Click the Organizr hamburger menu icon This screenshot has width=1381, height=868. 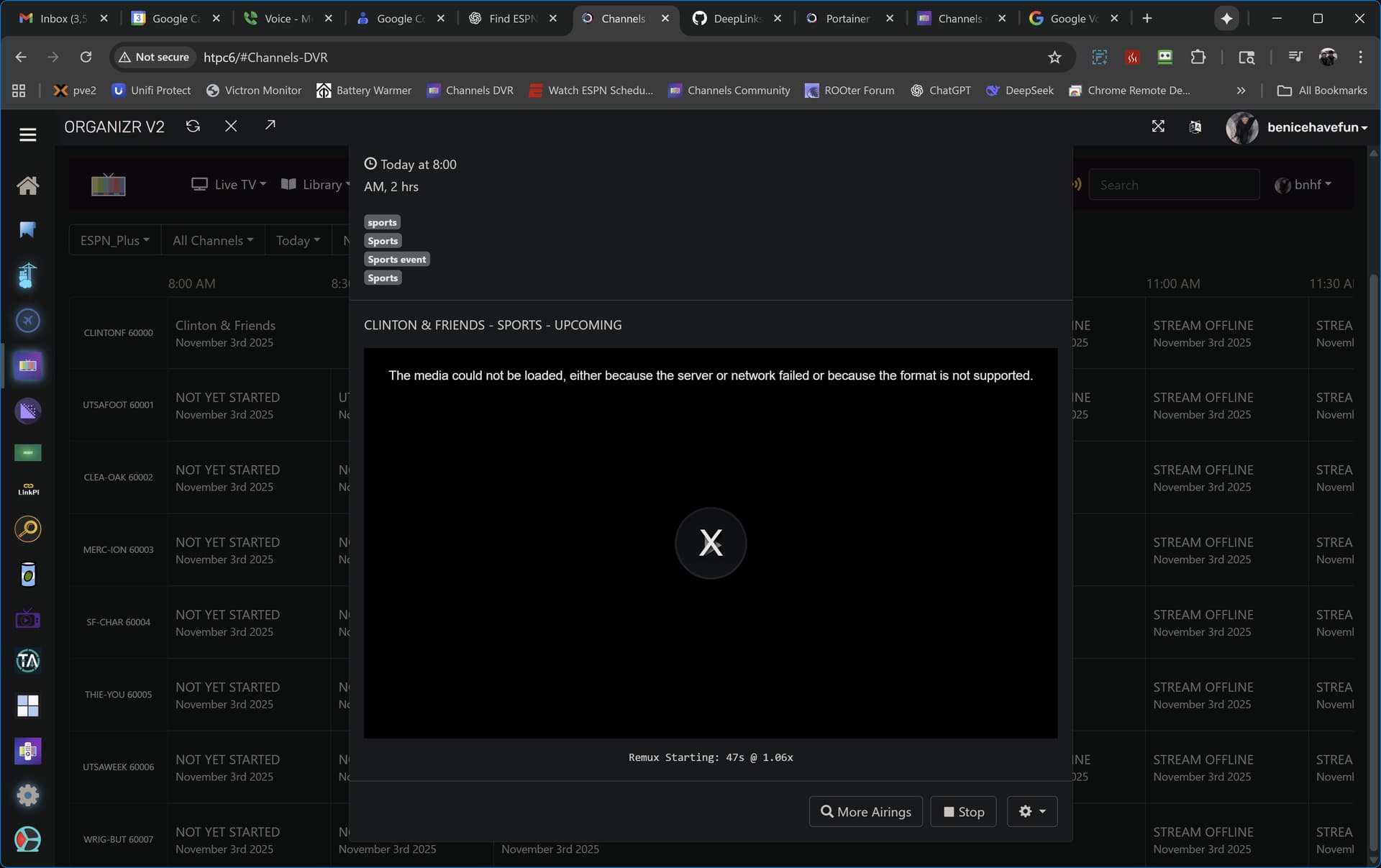coord(27,134)
